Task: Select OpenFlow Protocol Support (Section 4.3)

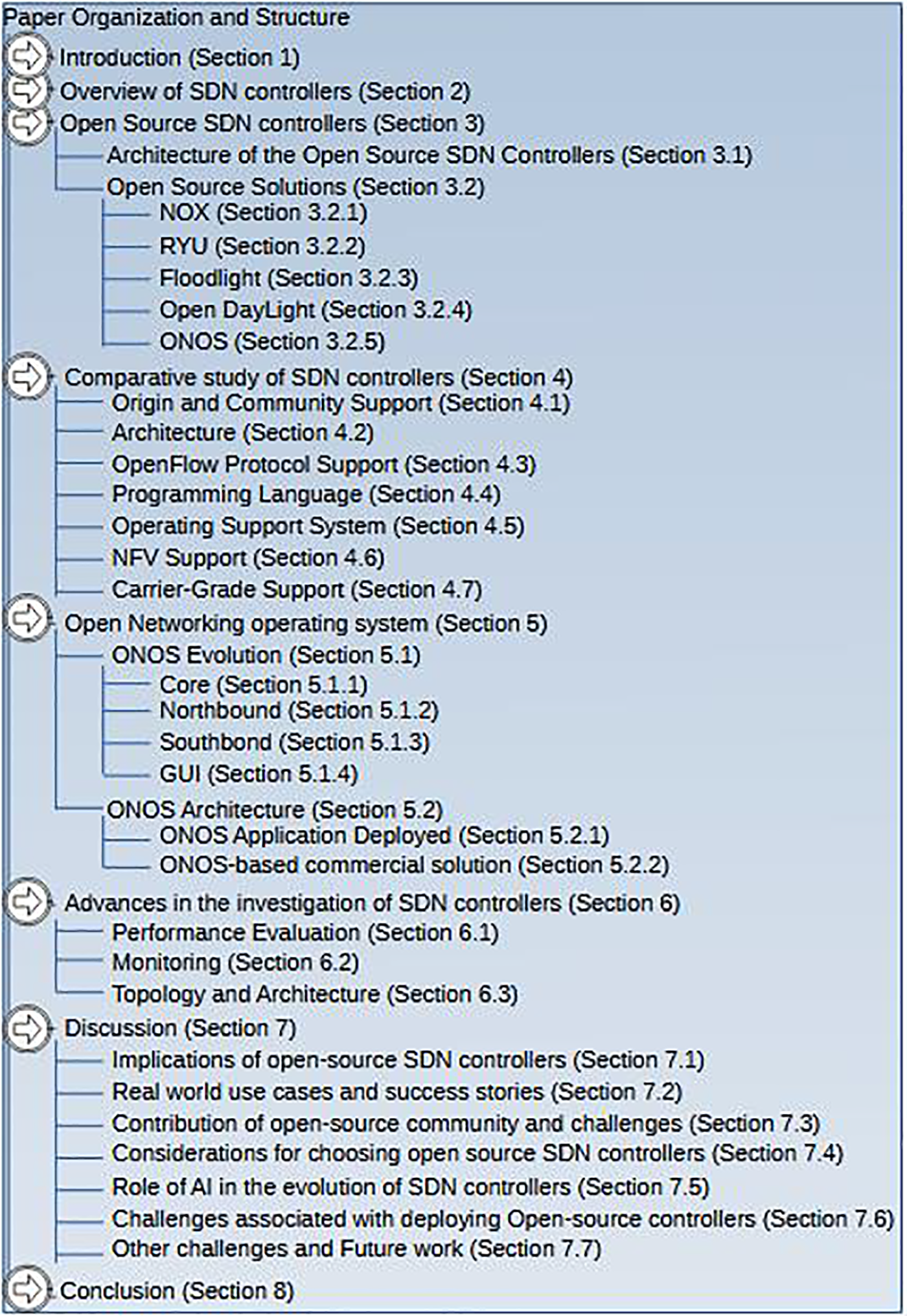Action: (x=323, y=464)
